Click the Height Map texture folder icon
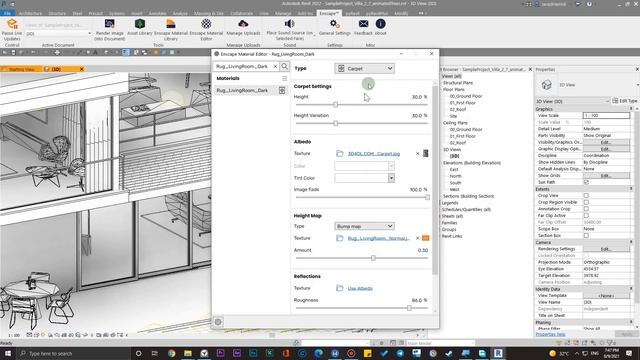The width and height of the screenshot is (640, 360). [x=340, y=238]
